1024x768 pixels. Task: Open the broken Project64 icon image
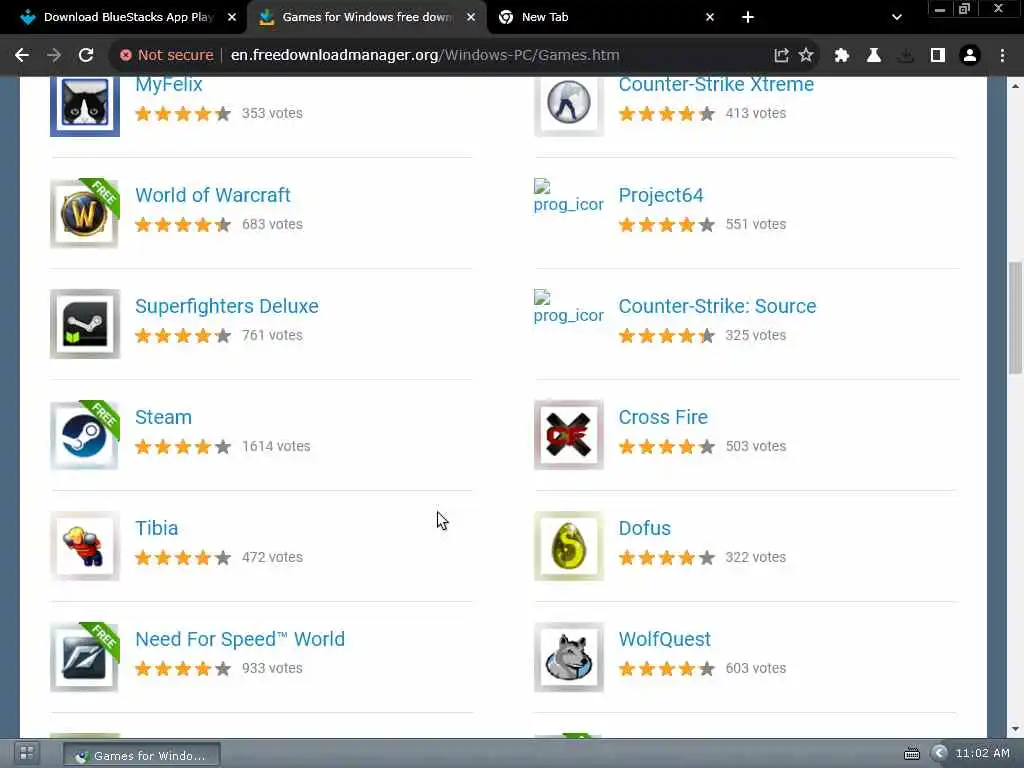click(x=568, y=196)
